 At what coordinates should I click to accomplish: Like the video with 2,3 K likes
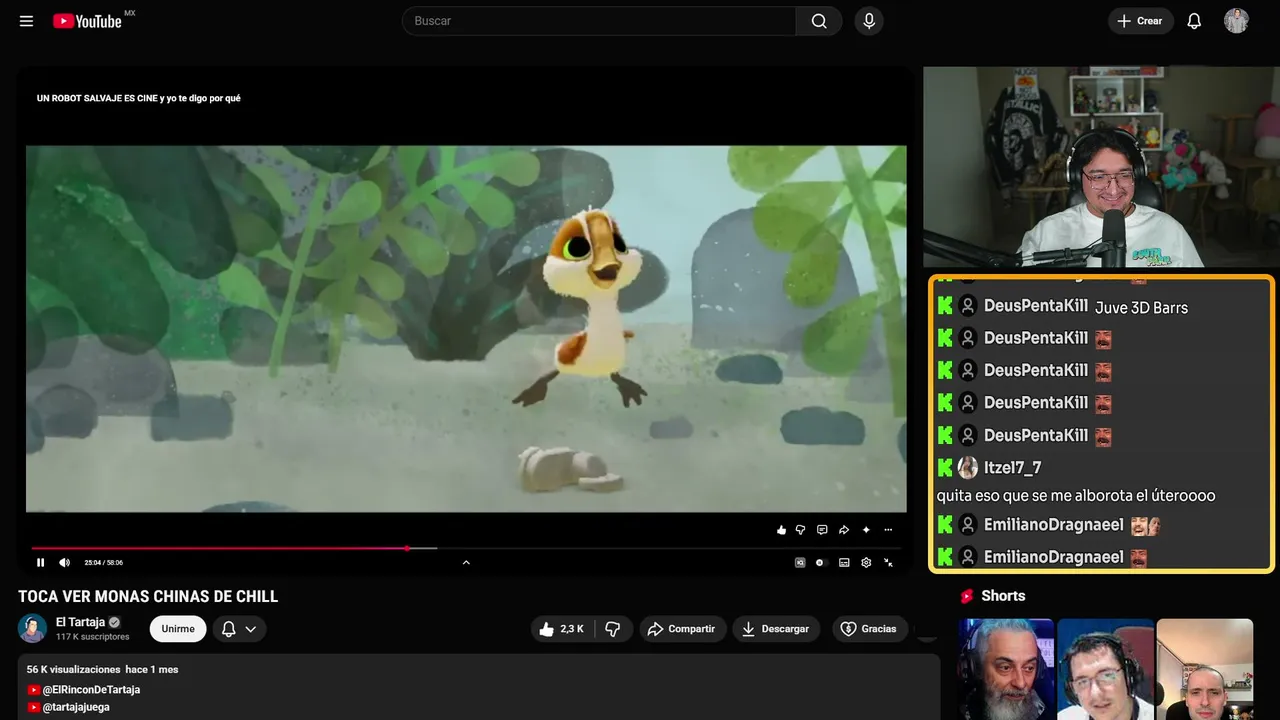pos(561,629)
